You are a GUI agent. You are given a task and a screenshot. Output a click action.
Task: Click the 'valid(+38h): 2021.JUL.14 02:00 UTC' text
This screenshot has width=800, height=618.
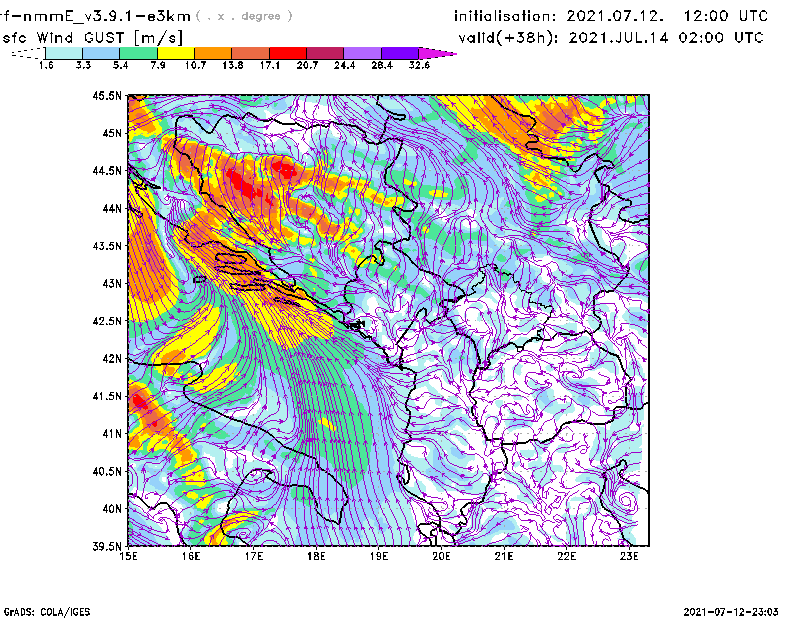pyautogui.click(x=611, y=38)
